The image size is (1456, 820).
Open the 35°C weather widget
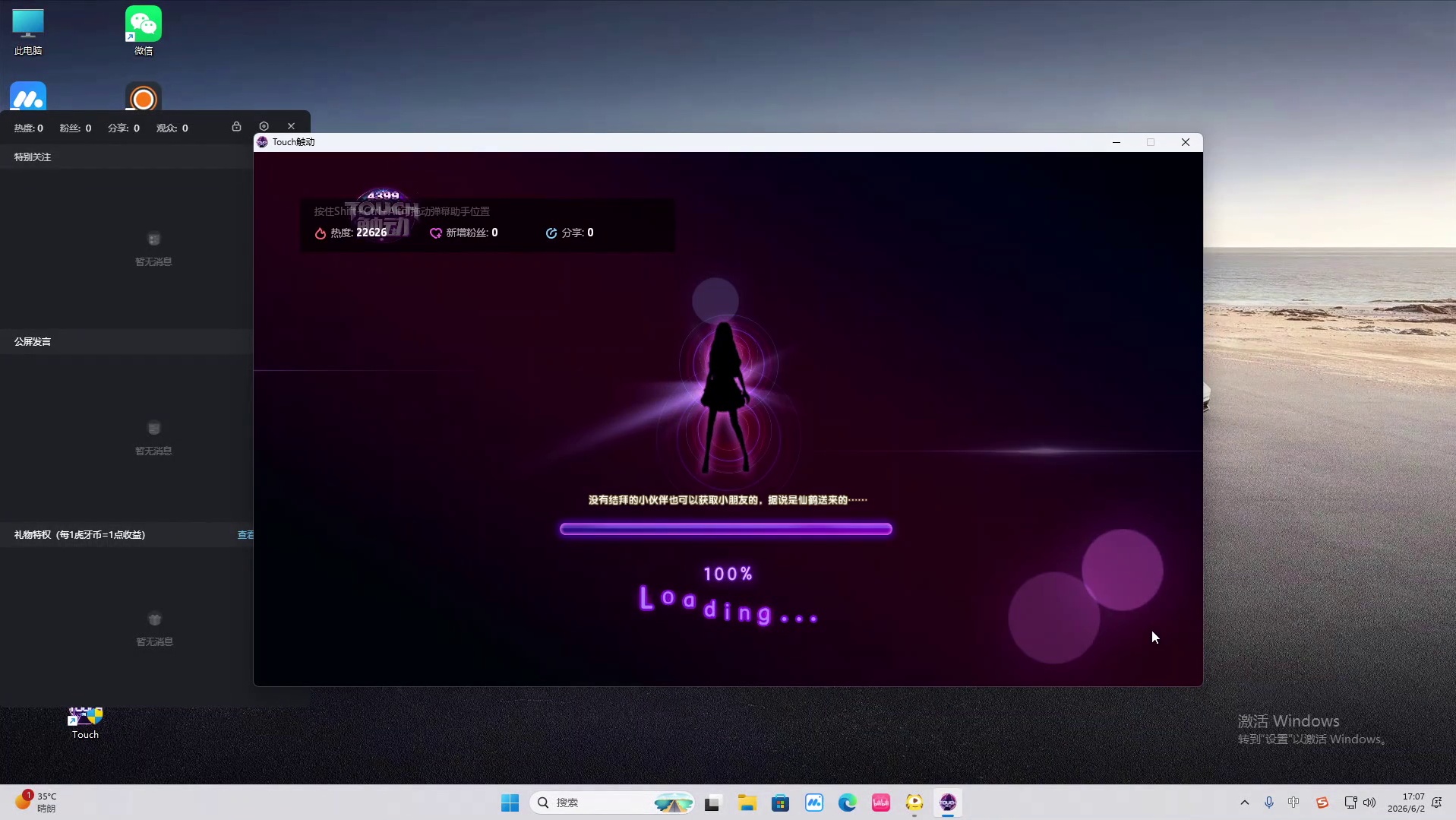(x=36, y=802)
